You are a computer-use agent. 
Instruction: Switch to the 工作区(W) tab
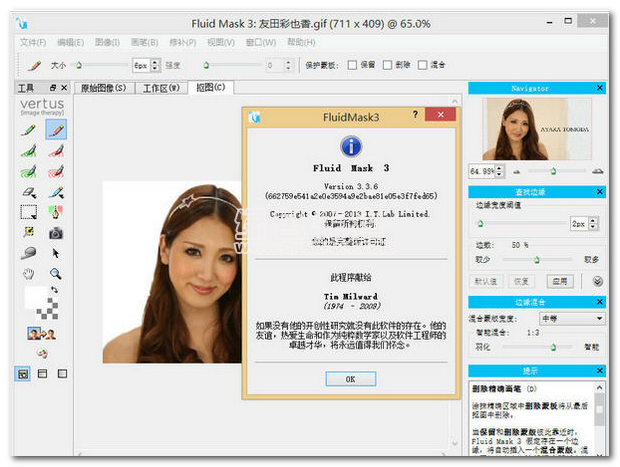[161, 88]
